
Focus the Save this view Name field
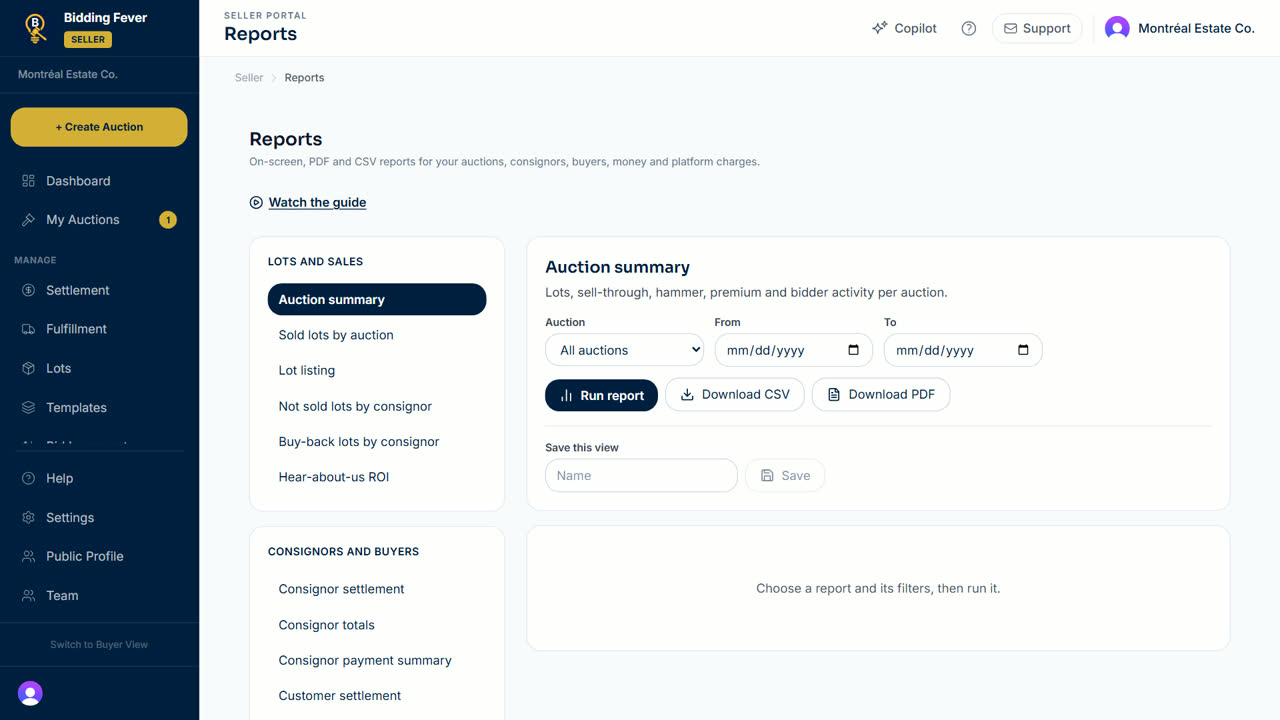click(641, 476)
